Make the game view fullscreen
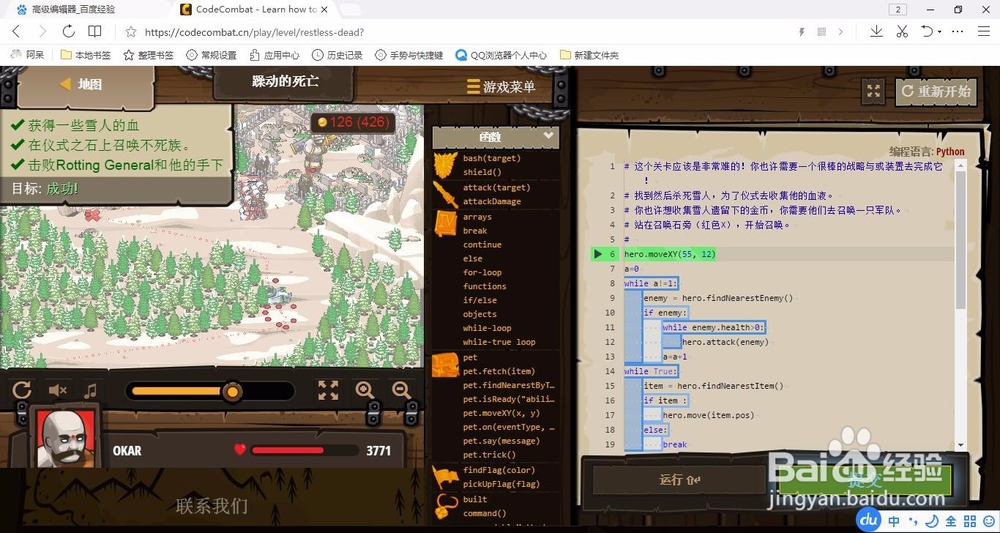Viewport: 1000px width, 533px height. pos(328,390)
